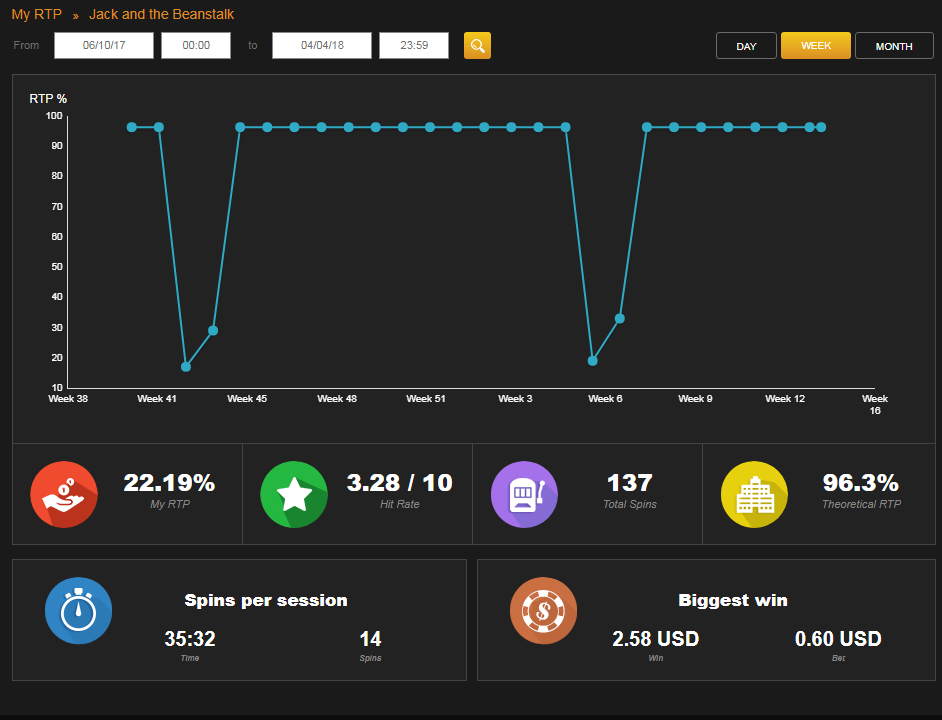
Task: Click the lowest data point near Week 41
Action: coord(186,367)
